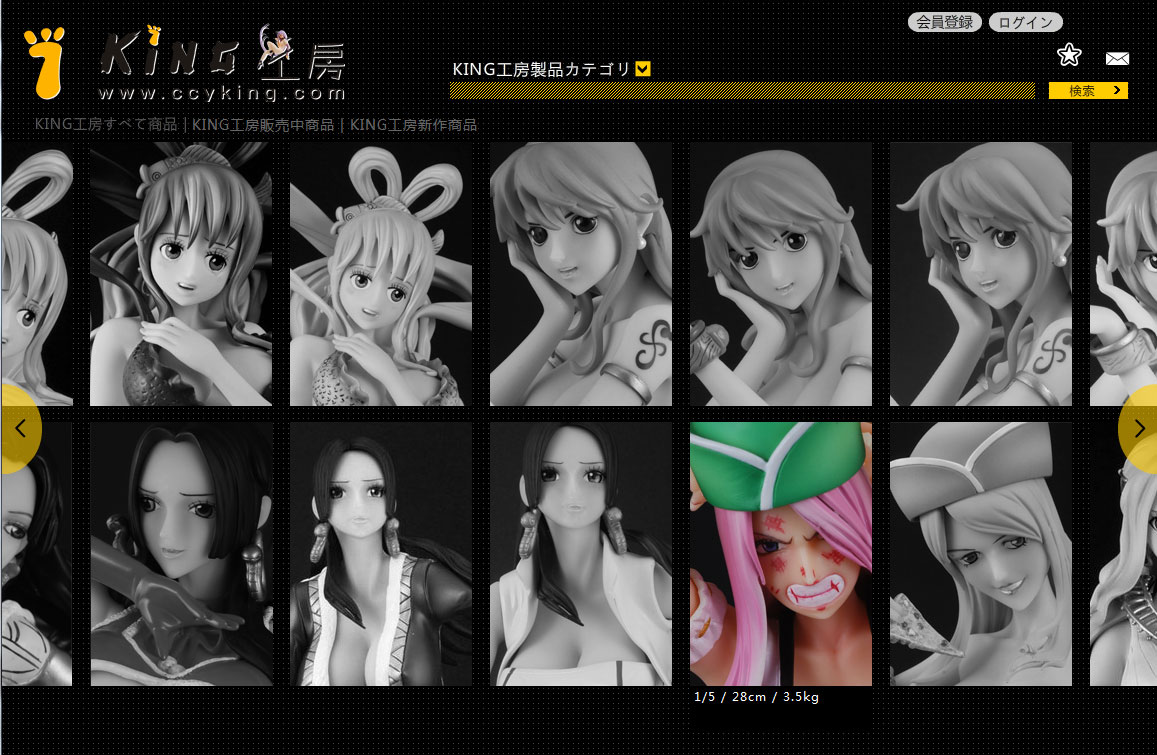
Task: Expand the KING工房製品カテゴリ dropdown arrow
Action: (643, 69)
